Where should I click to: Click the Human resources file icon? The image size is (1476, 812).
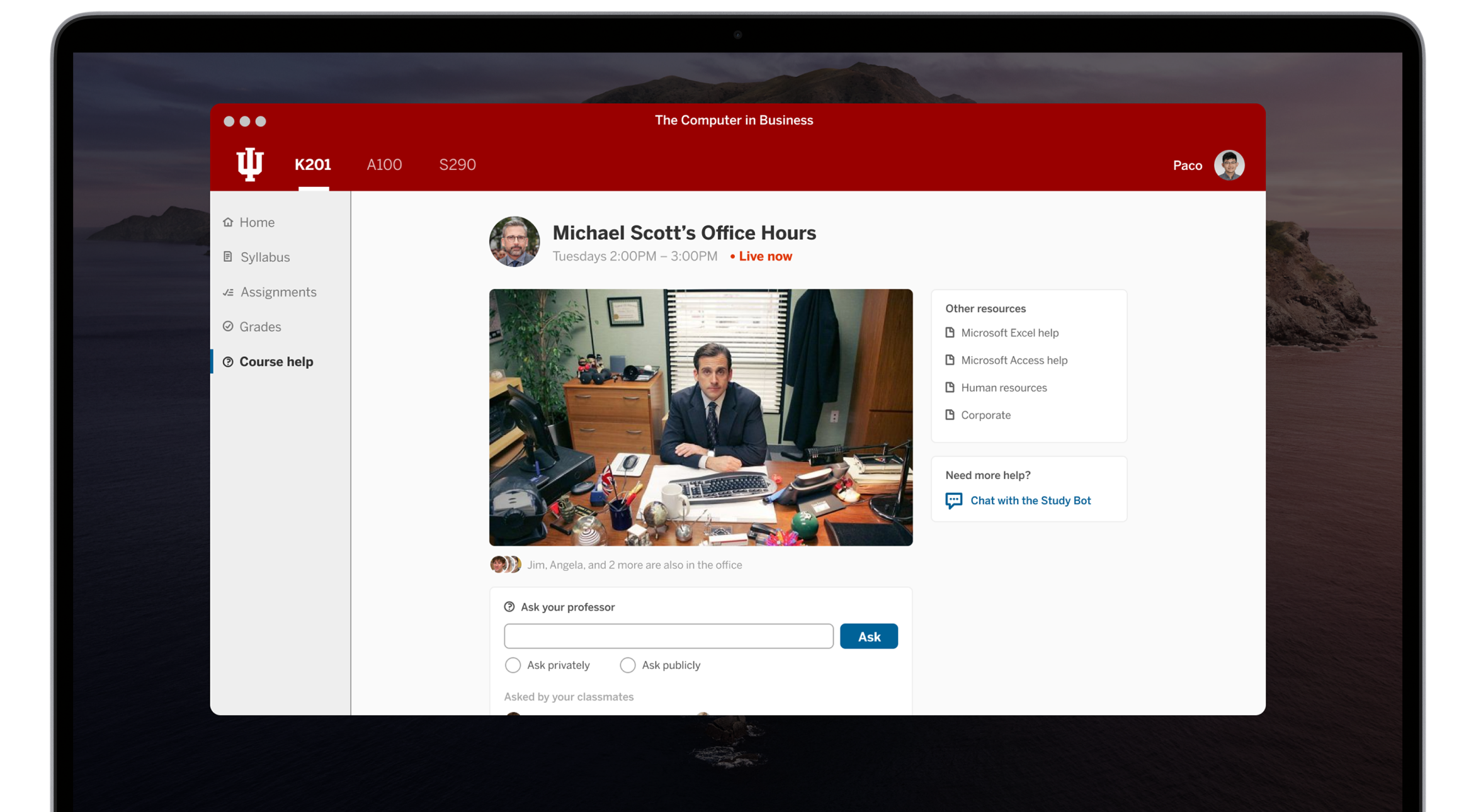[950, 387]
